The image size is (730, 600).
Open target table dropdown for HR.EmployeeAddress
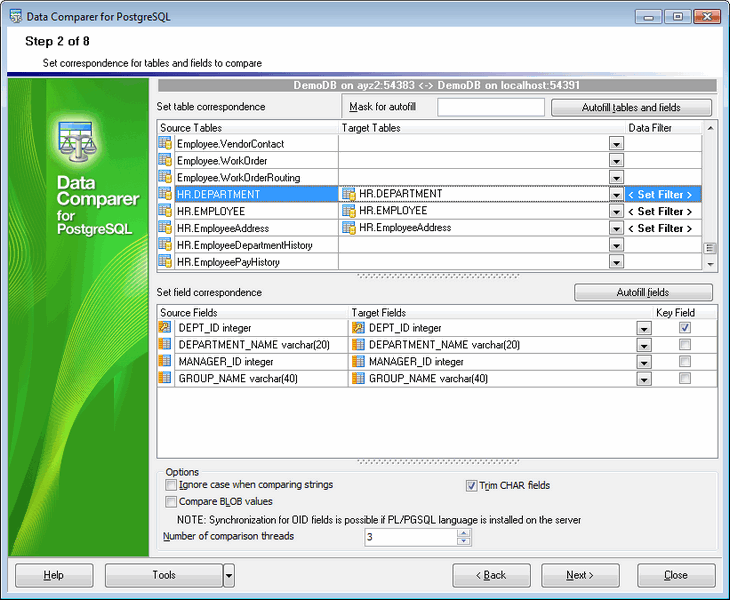[616, 228]
